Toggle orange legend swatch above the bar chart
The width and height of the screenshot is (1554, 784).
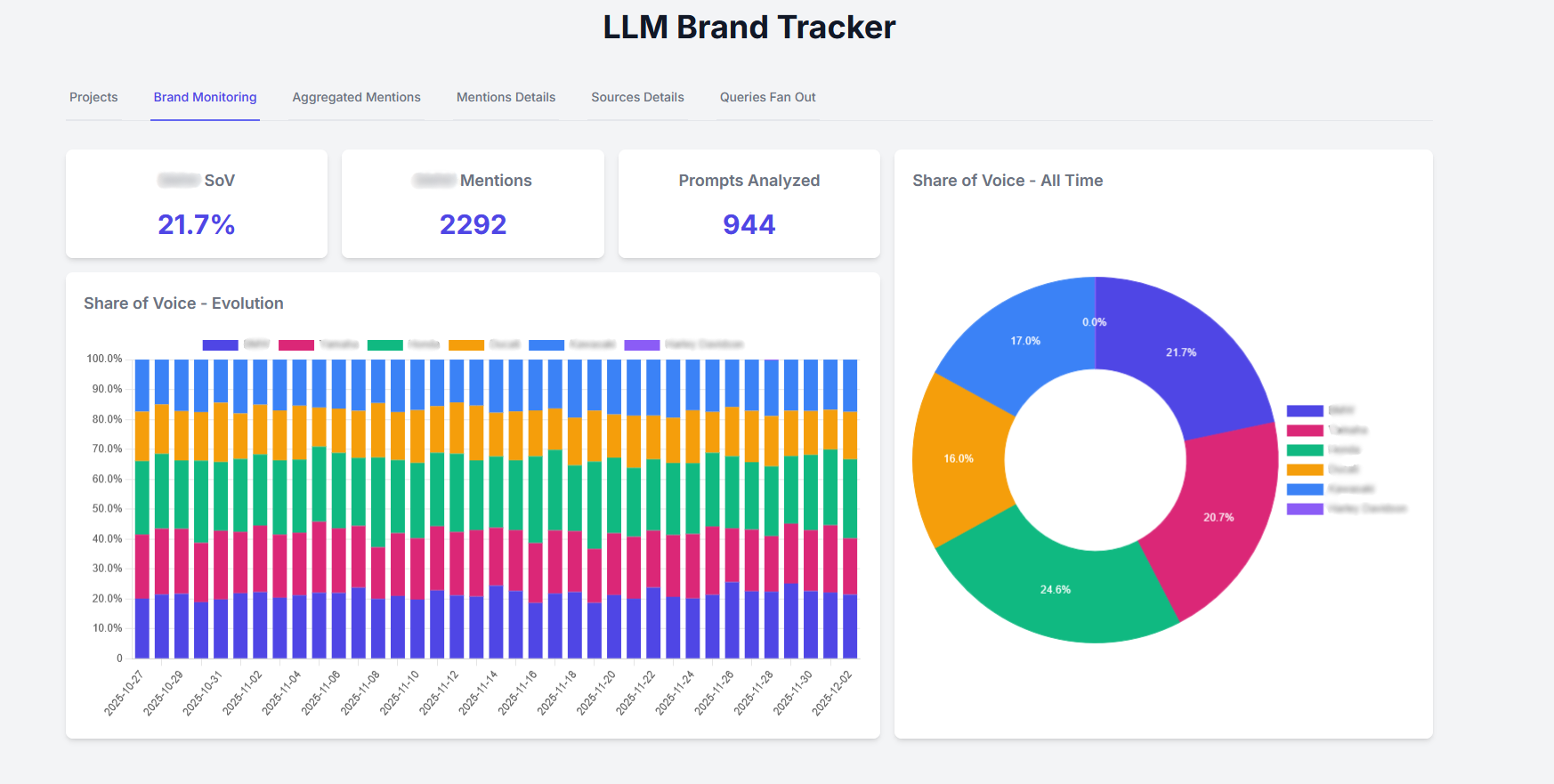466,345
